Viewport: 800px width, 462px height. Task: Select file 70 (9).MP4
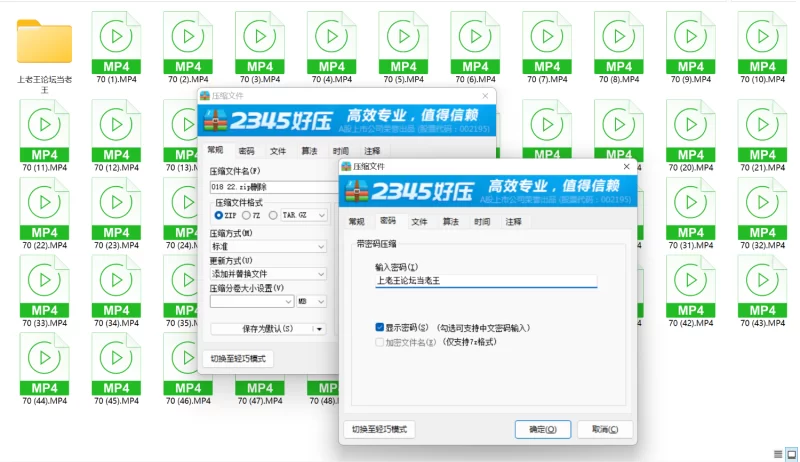pyautogui.click(x=691, y=47)
